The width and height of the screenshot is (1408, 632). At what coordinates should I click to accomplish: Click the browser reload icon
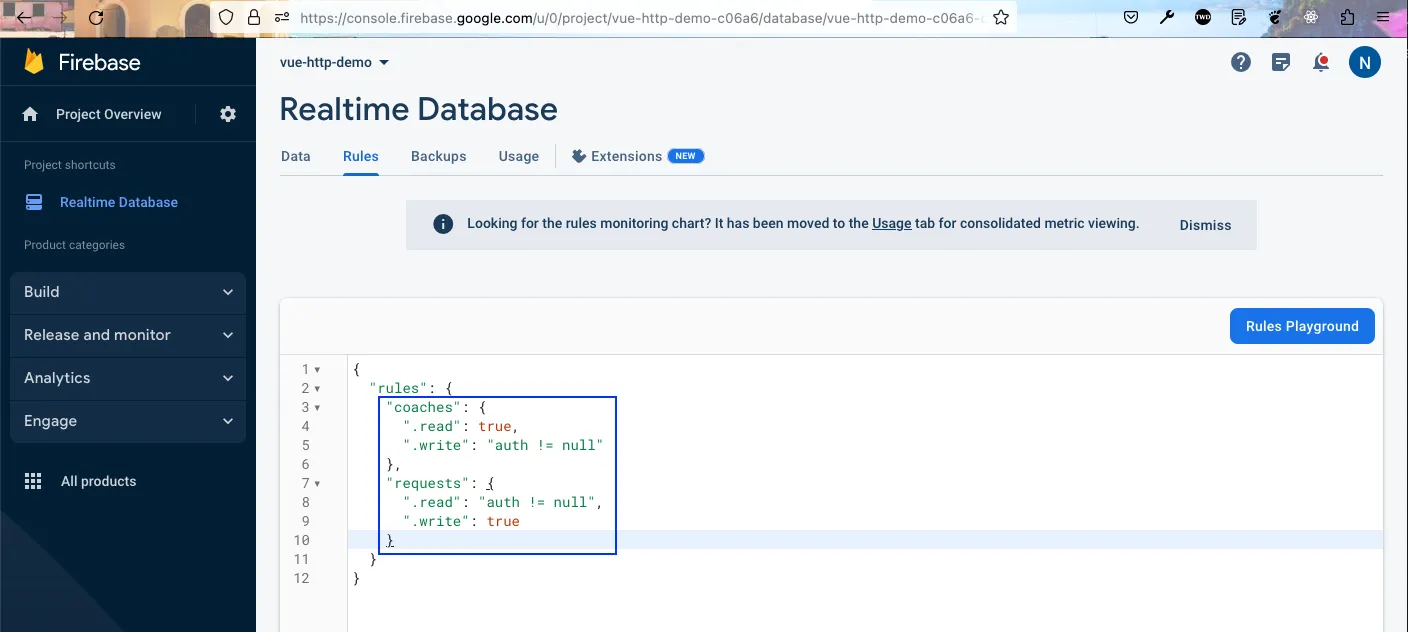[x=96, y=18]
